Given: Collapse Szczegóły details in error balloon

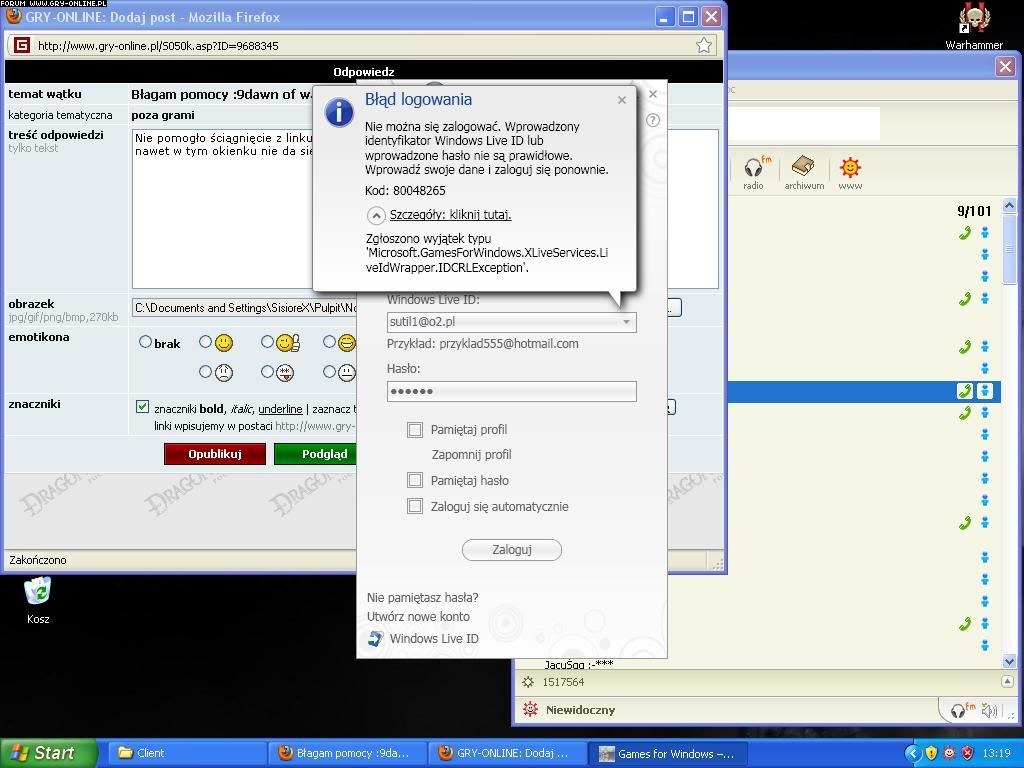Looking at the screenshot, I should 377,215.
